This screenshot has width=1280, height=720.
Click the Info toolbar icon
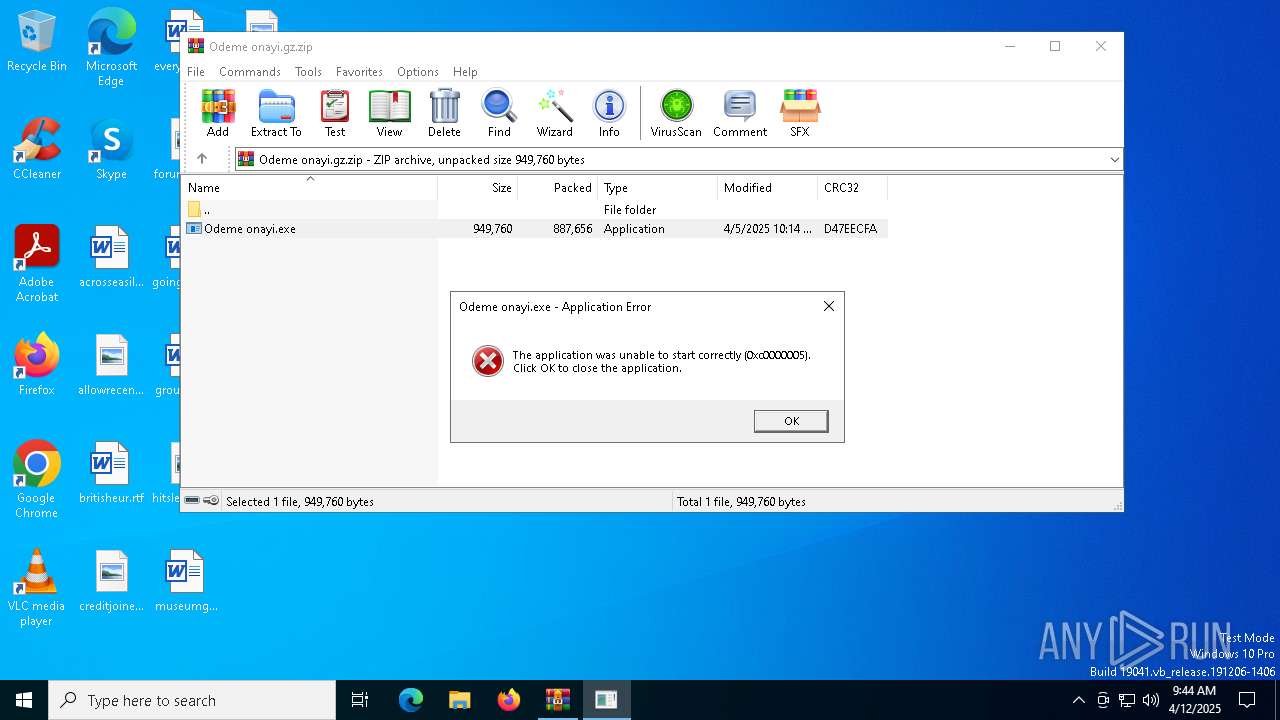pos(609,113)
